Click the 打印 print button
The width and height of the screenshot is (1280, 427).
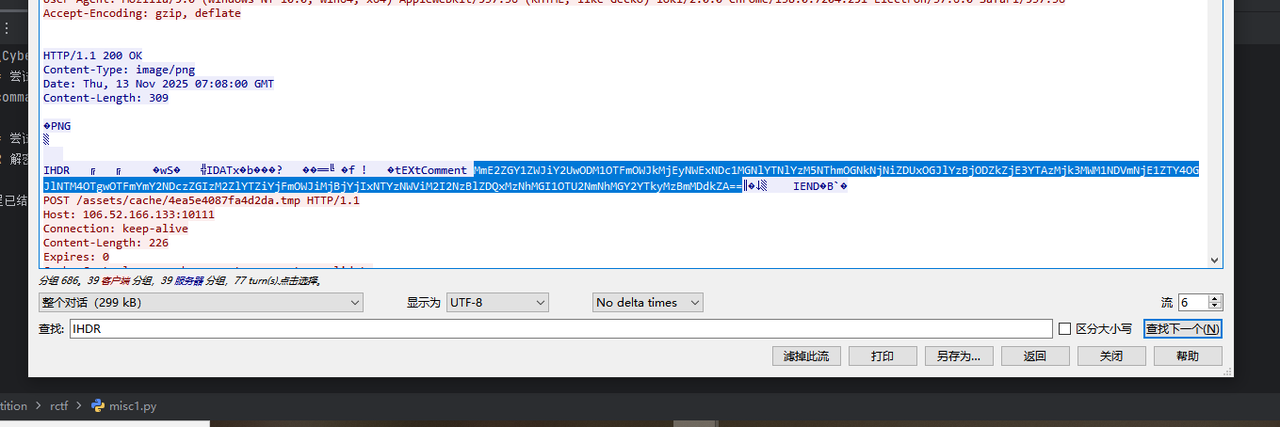[882, 356]
